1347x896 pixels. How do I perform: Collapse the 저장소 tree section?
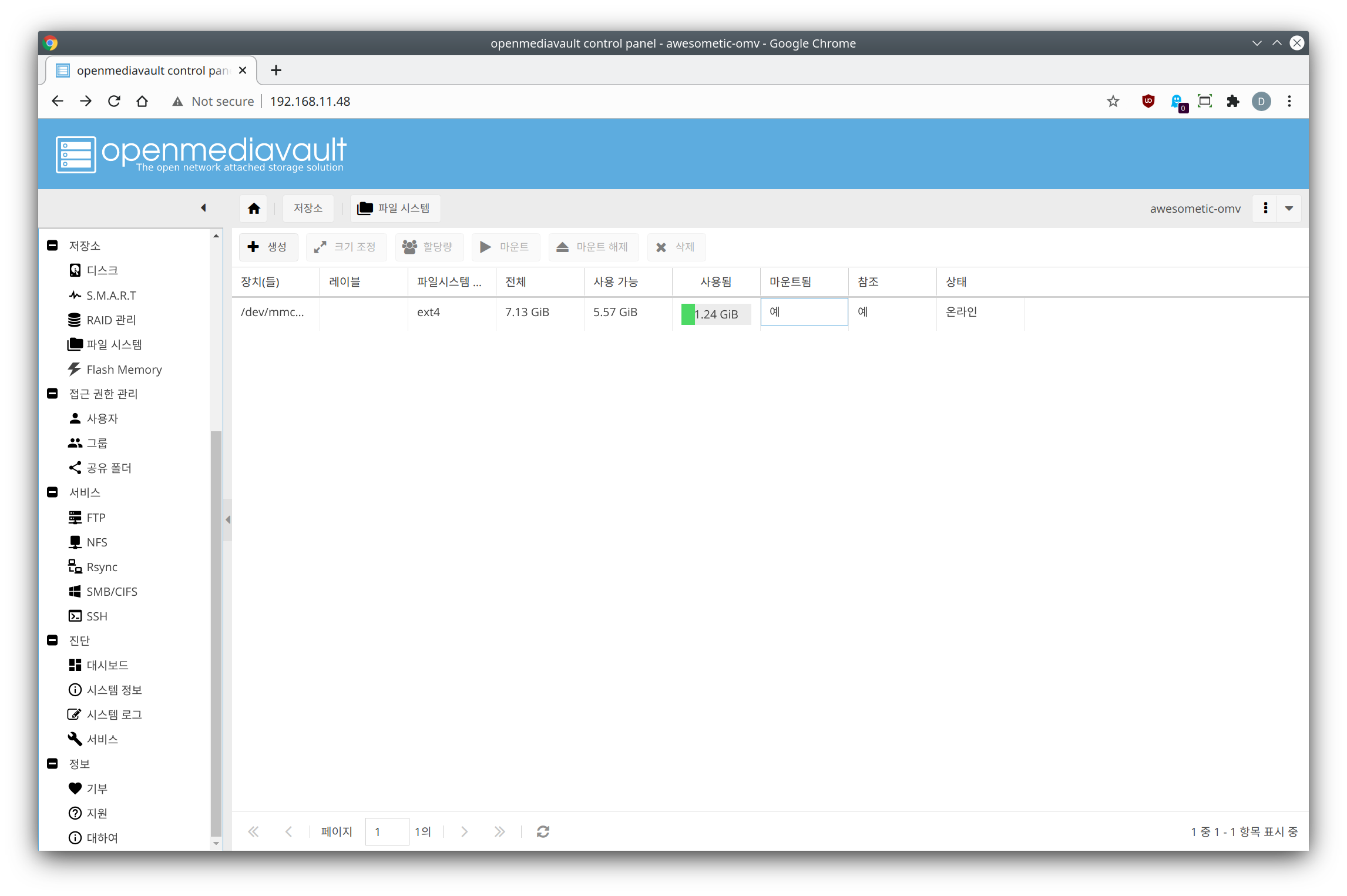(52, 246)
